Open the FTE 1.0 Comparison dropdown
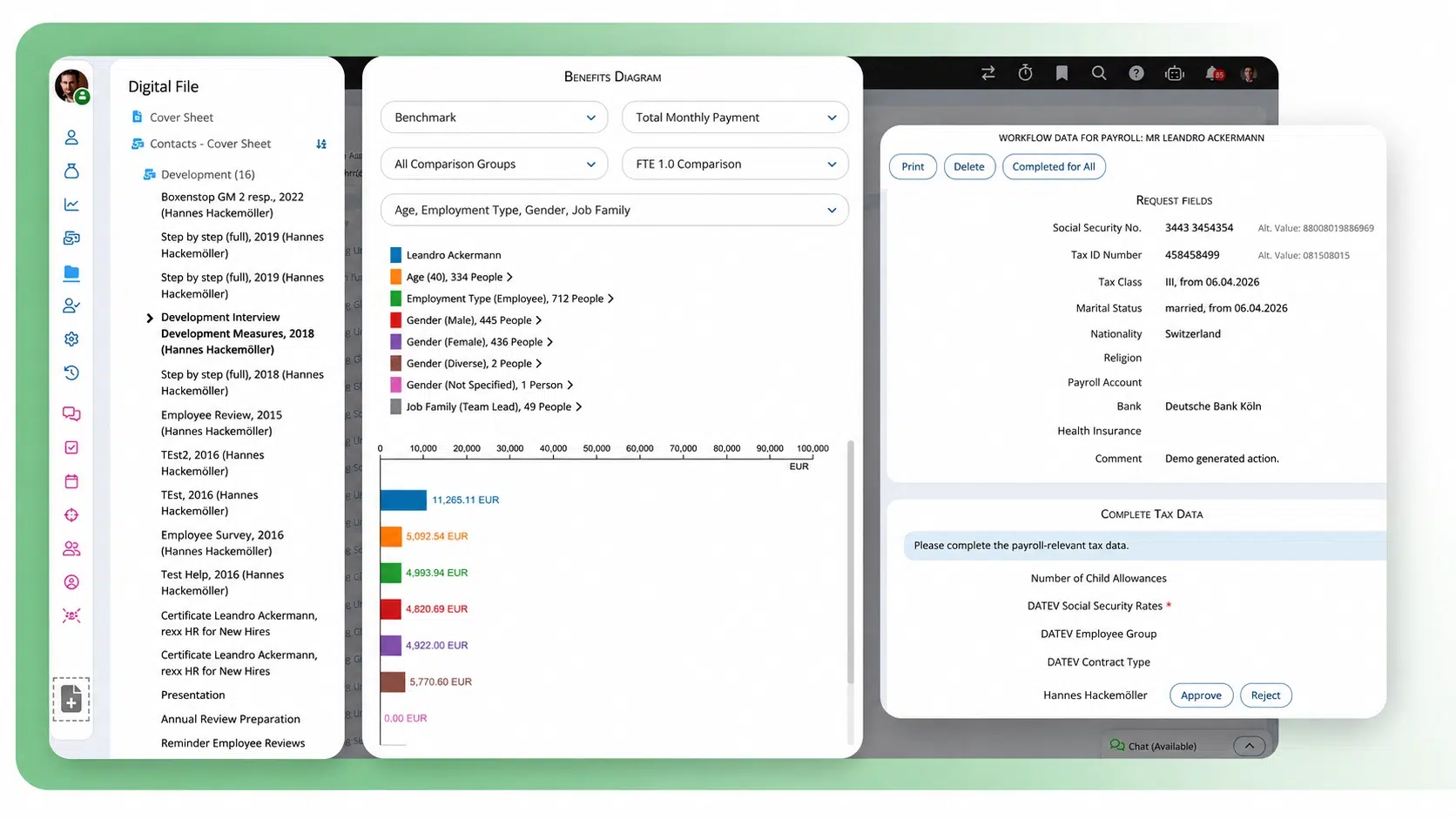The height and width of the screenshot is (819, 1456). [x=735, y=164]
